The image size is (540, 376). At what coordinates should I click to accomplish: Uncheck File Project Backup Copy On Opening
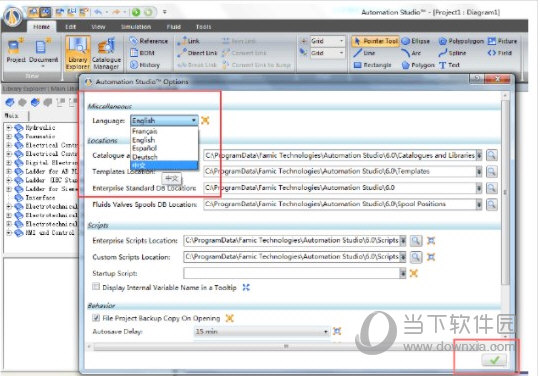[96, 318]
